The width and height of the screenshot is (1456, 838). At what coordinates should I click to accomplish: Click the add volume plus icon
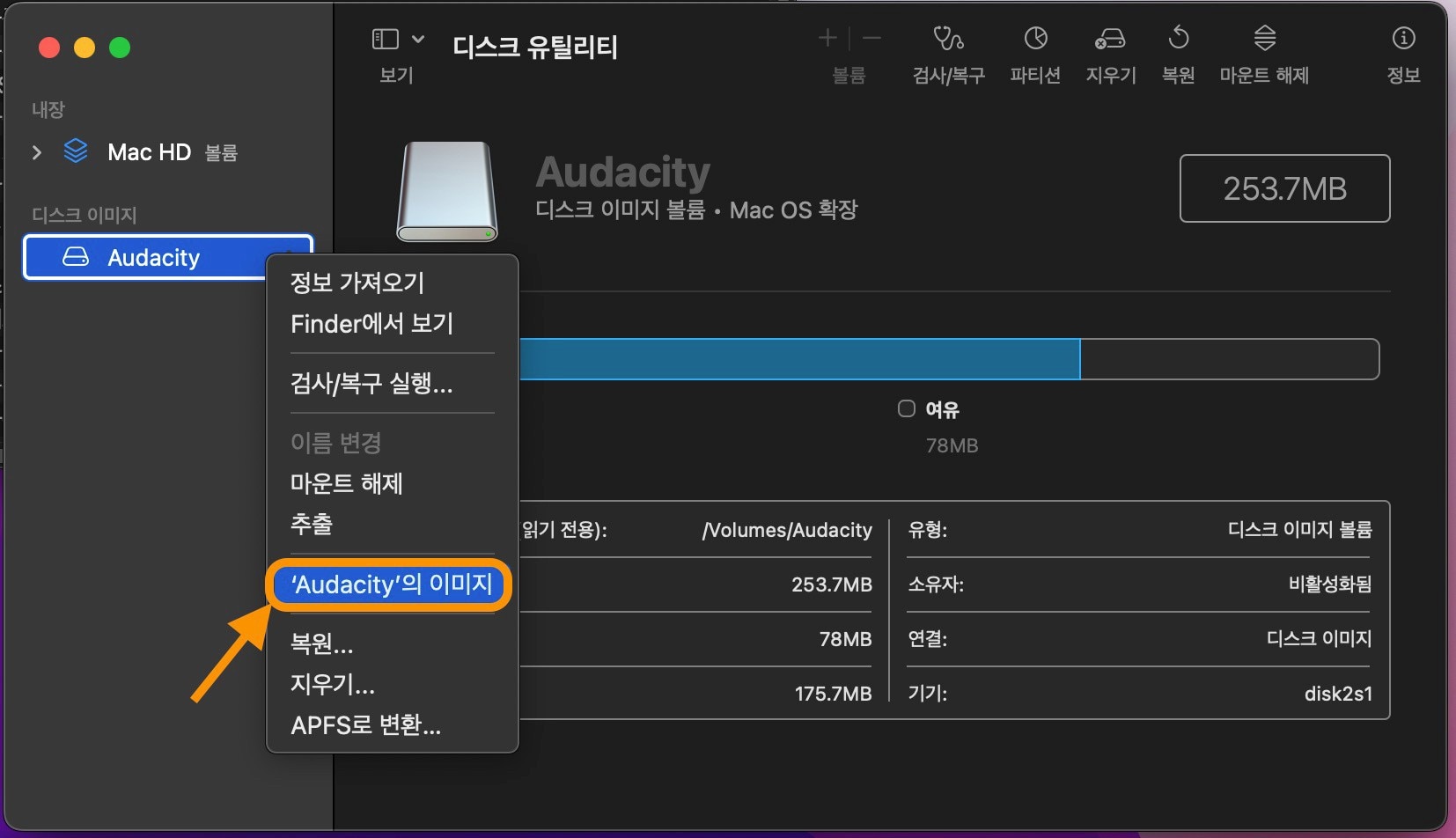click(827, 37)
